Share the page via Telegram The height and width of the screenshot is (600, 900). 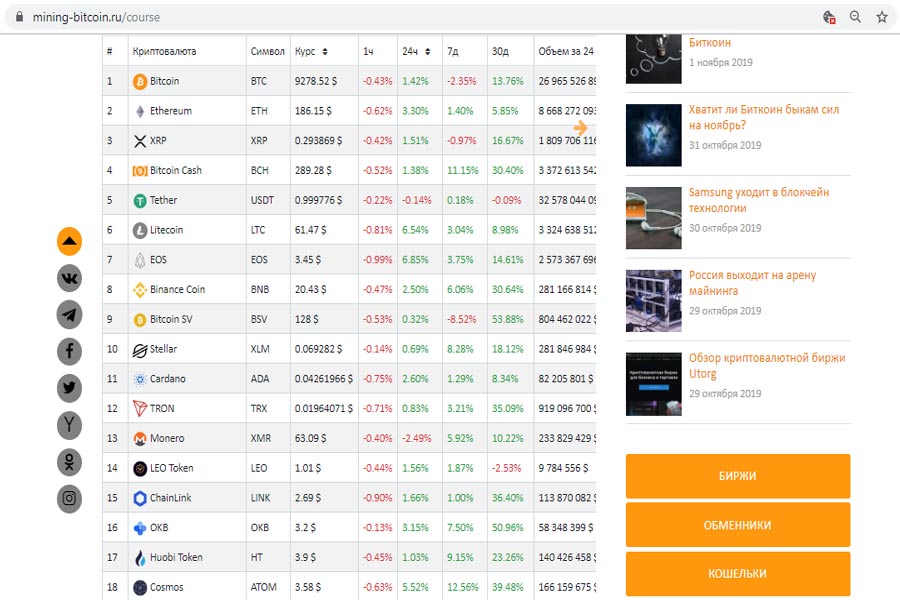[69, 315]
